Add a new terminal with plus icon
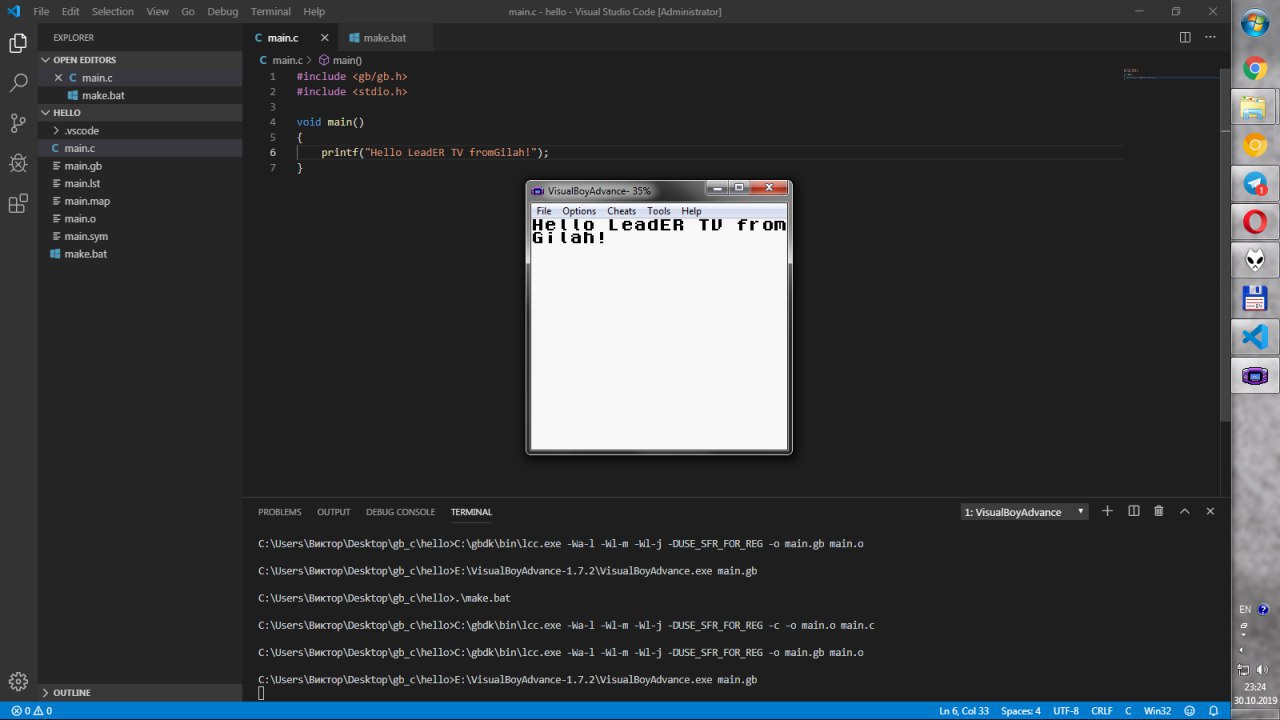1280x720 pixels. (1107, 511)
